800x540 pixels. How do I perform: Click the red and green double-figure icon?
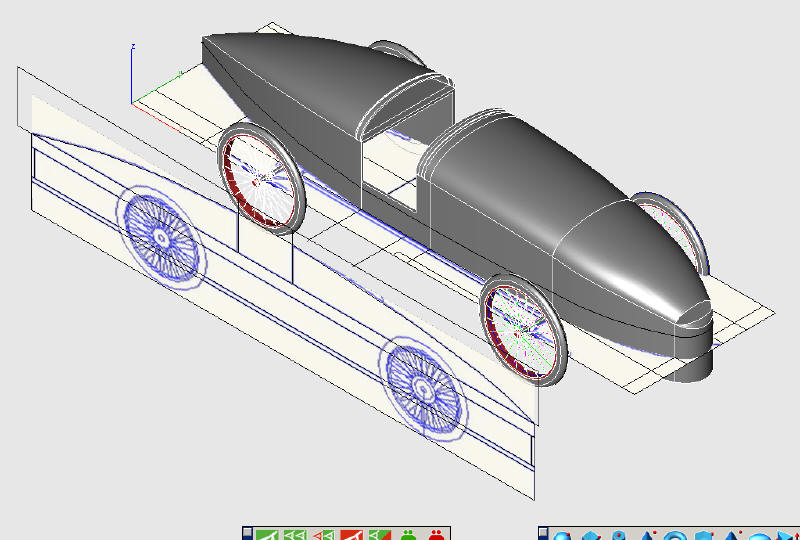(322, 535)
